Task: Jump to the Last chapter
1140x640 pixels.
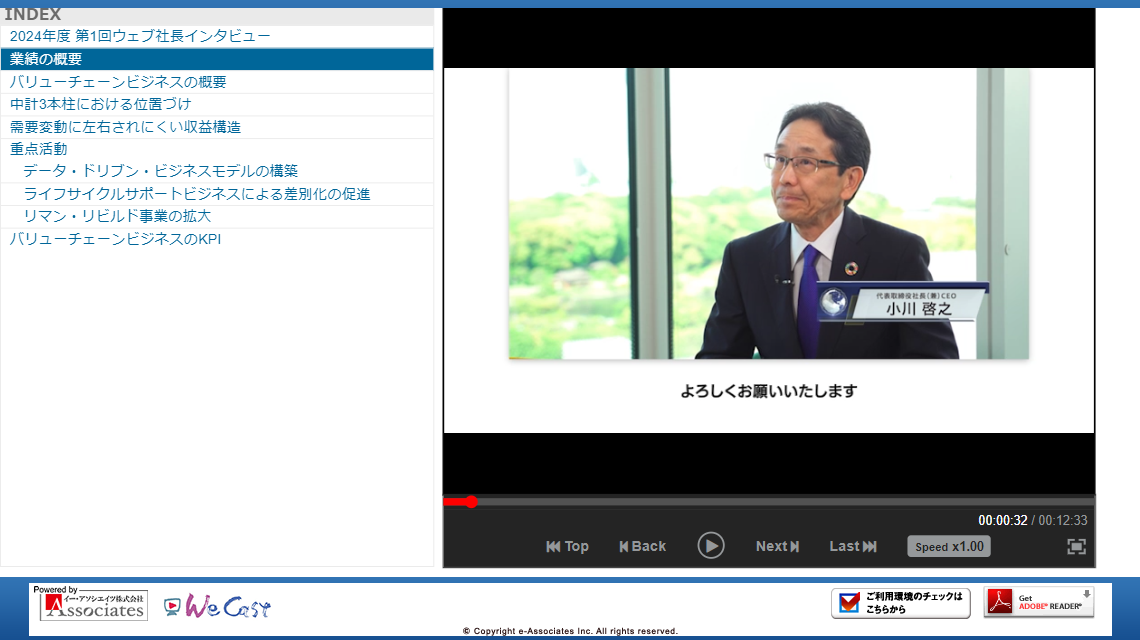Action: [x=853, y=546]
